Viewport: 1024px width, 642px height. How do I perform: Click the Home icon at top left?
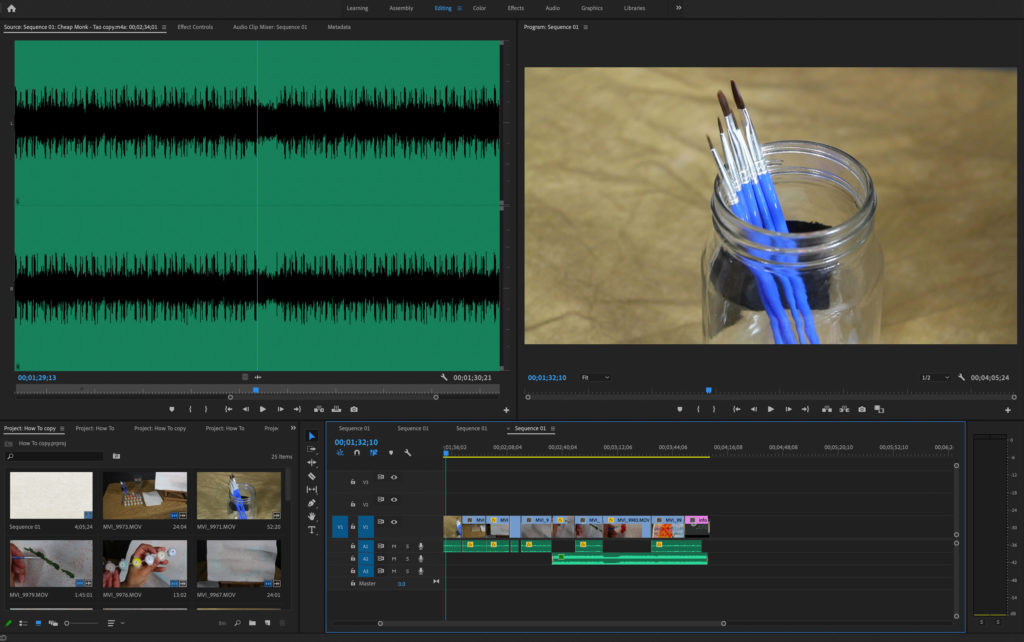[x=11, y=8]
